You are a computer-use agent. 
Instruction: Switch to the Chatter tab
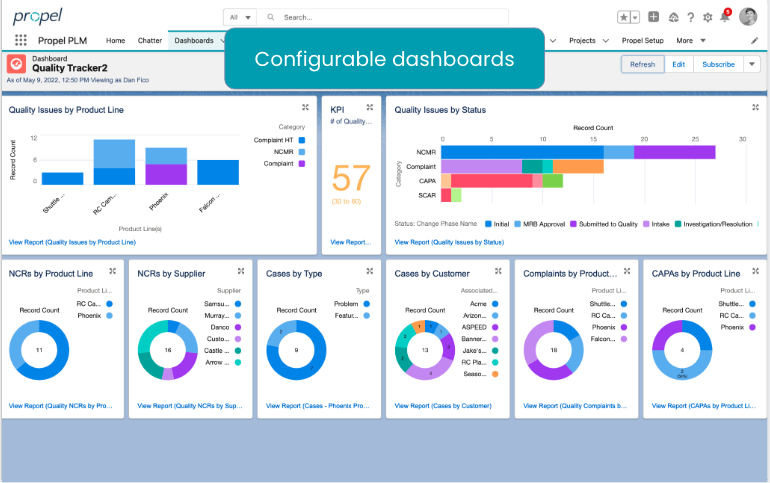point(149,41)
